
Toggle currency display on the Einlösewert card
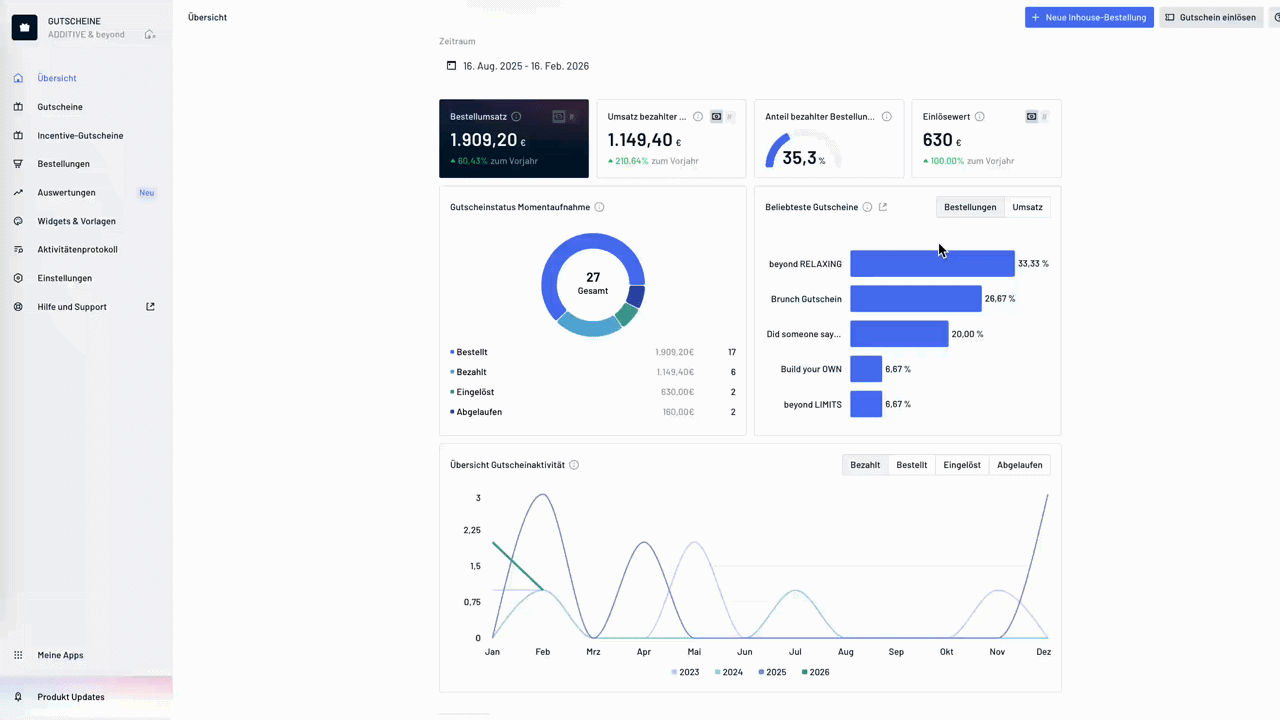1031,116
